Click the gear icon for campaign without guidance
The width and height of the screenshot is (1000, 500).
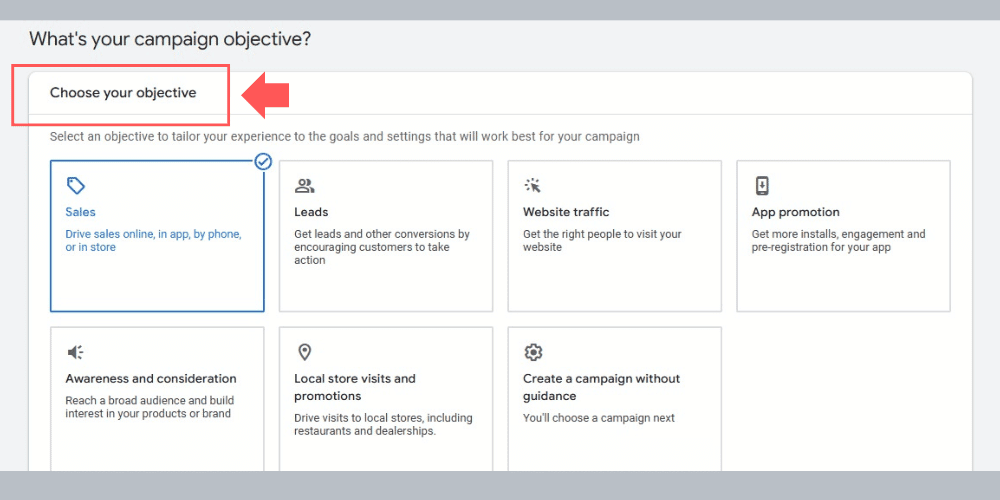[x=533, y=352]
